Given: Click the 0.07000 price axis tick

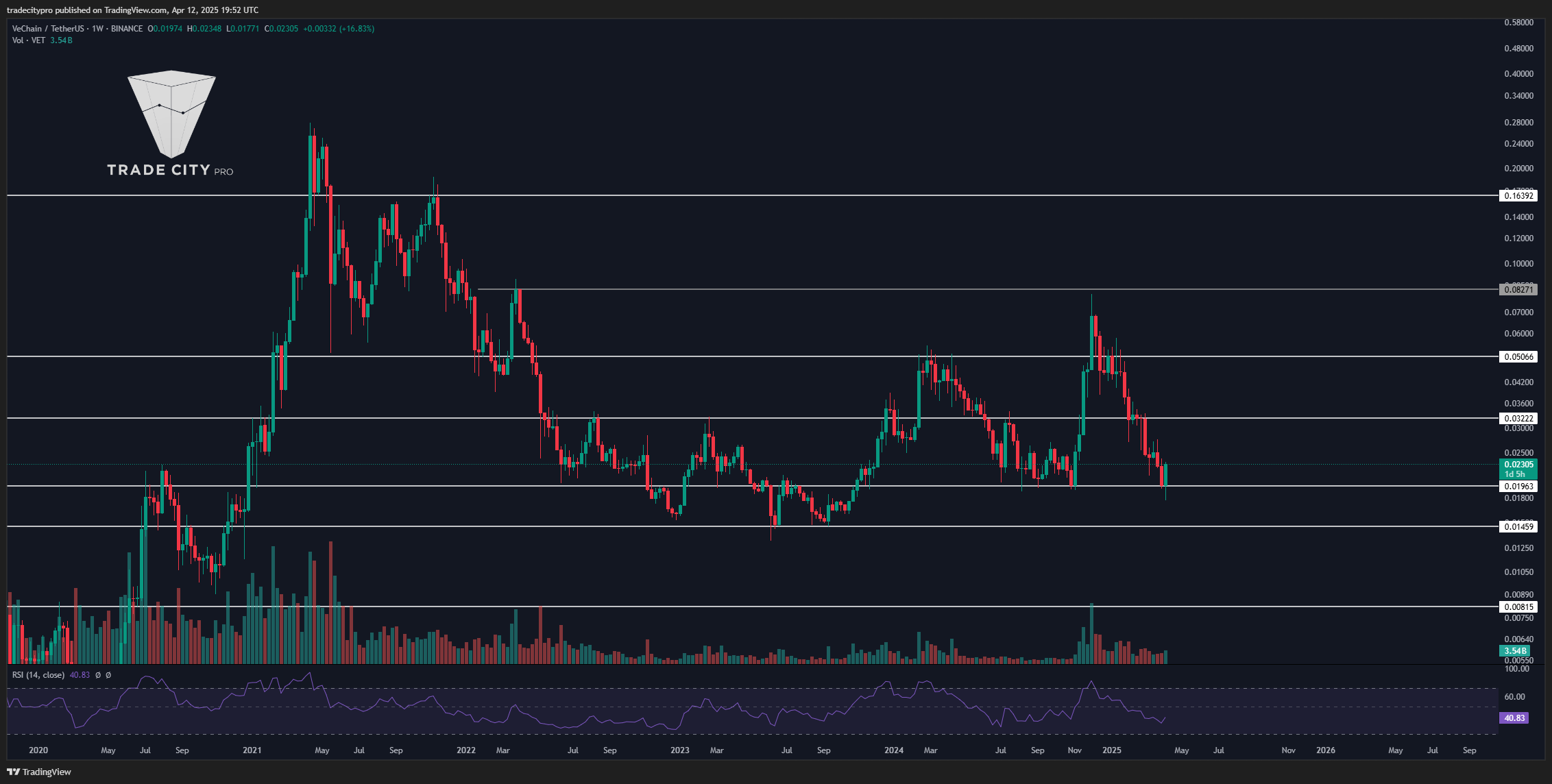Looking at the screenshot, I should [x=1518, y=313].
